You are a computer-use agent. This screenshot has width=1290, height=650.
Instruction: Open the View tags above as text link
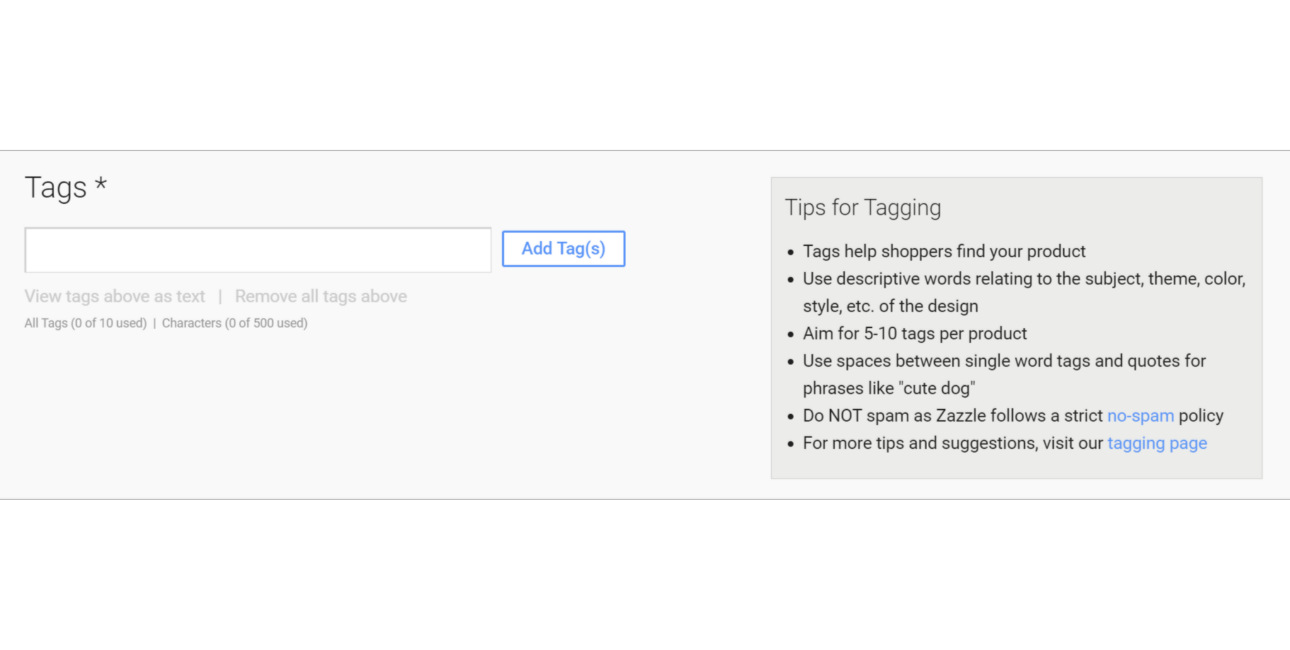click(115, 296)
